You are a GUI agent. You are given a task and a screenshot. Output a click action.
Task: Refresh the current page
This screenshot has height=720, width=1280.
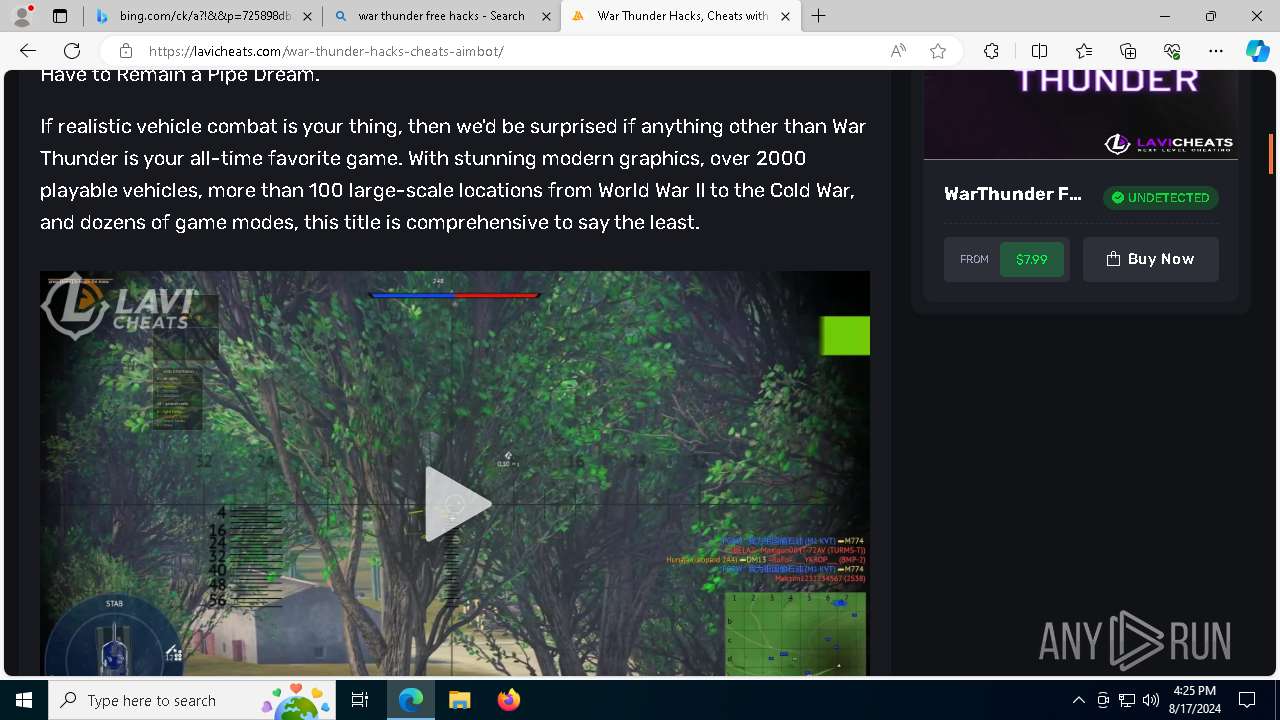coord(72,51)
